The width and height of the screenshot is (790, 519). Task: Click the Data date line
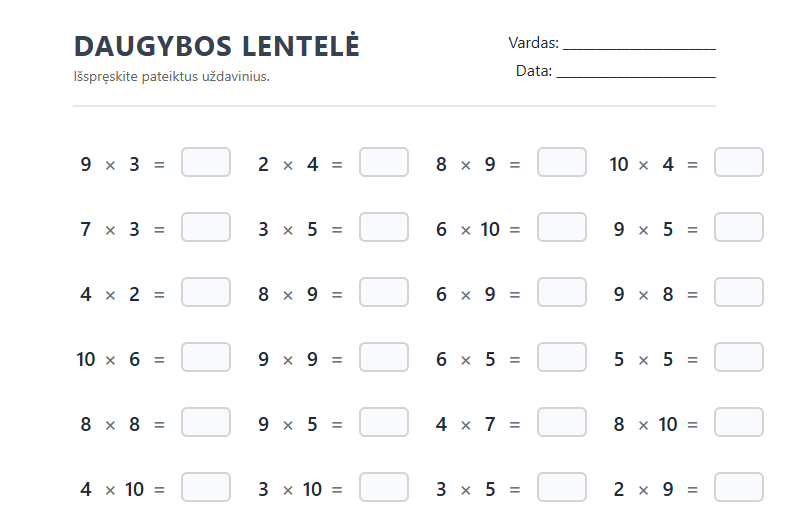pos(635,71)
